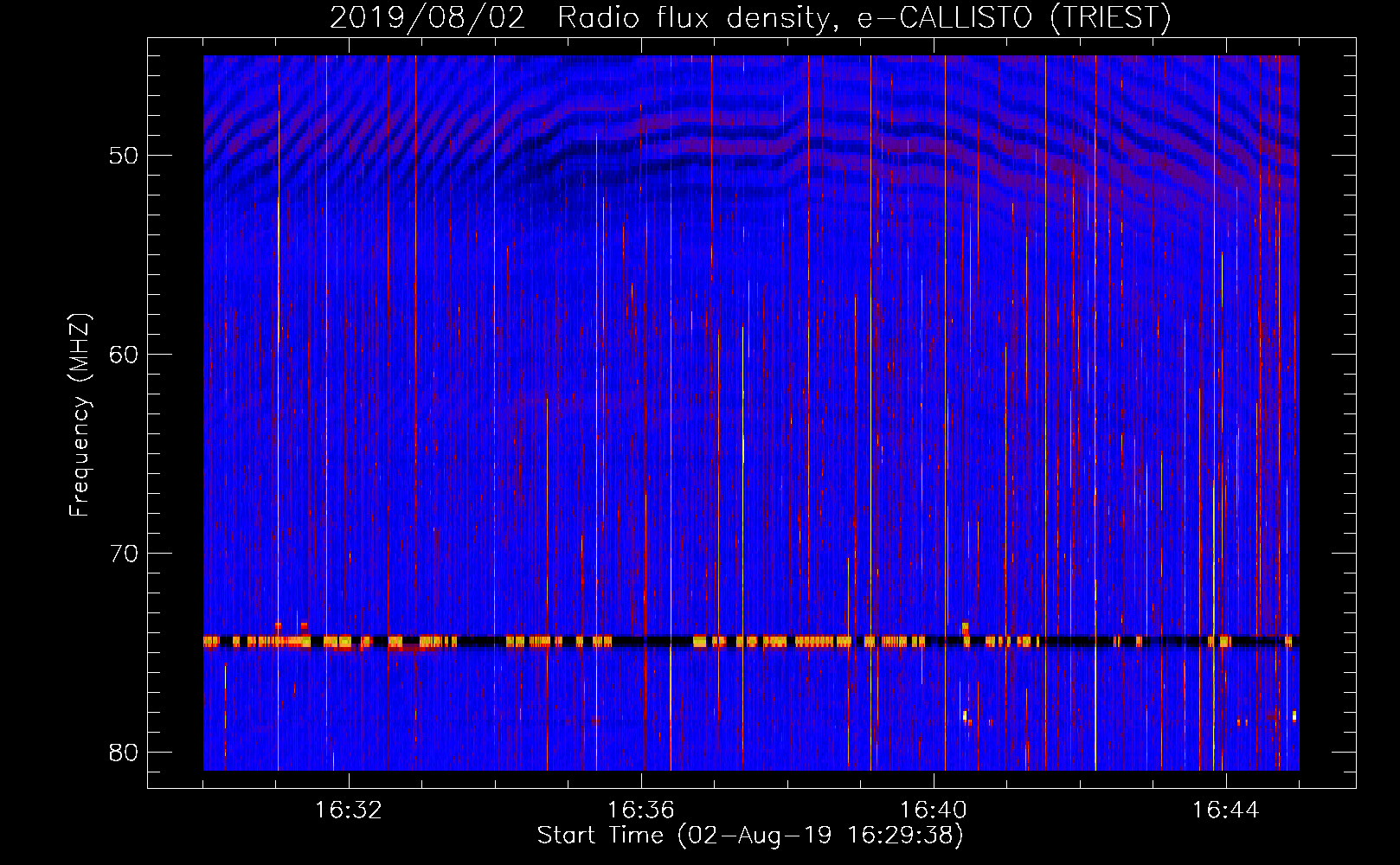Click the 16:44 time tick label
Screen dimensions: 1400x865
(x=1226, y=811)
